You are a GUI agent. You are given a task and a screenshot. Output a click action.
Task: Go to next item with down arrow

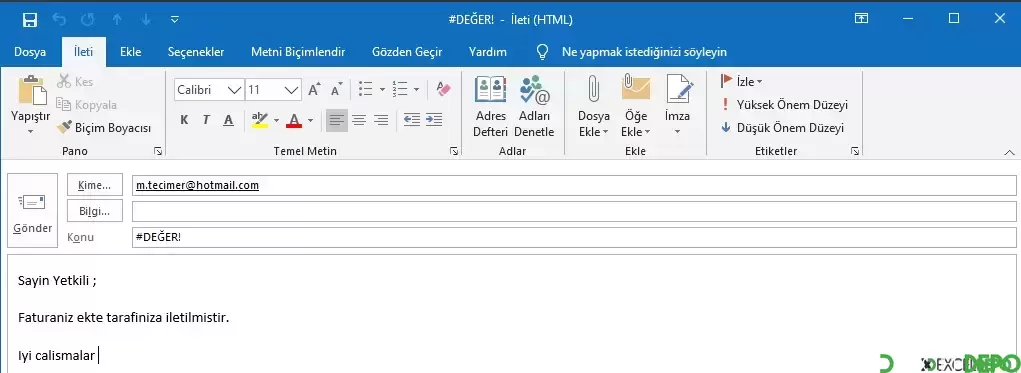tap(146, 20)
